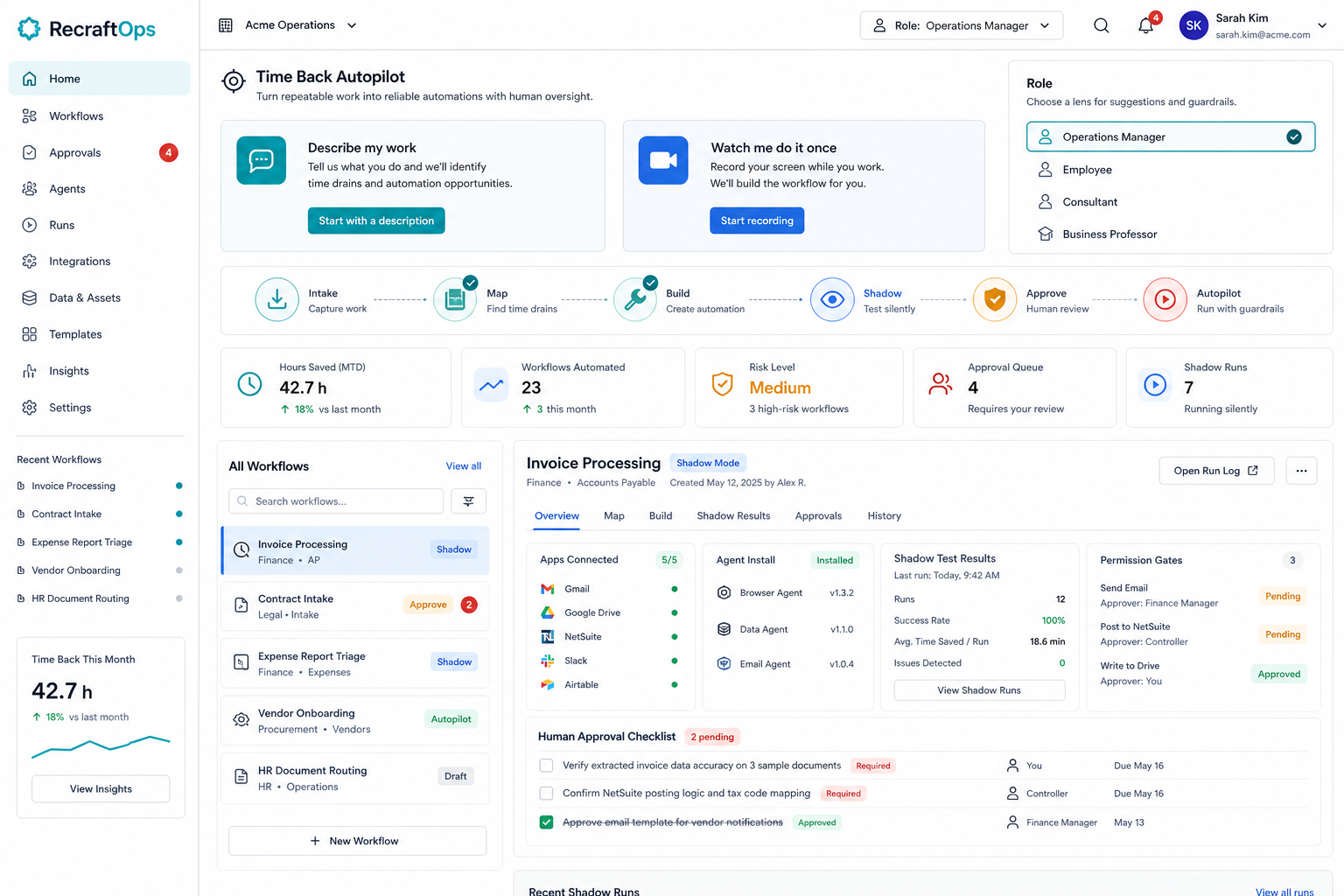Open Agents in the sidebar
Viewport: 1344px width, 896px height.
tap(99, 189)
